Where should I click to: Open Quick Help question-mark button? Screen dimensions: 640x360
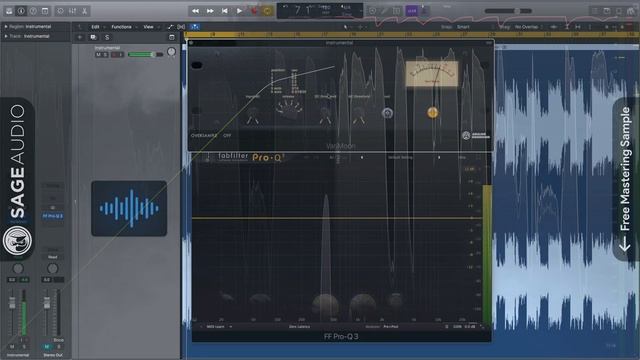(x=33, y=11)
